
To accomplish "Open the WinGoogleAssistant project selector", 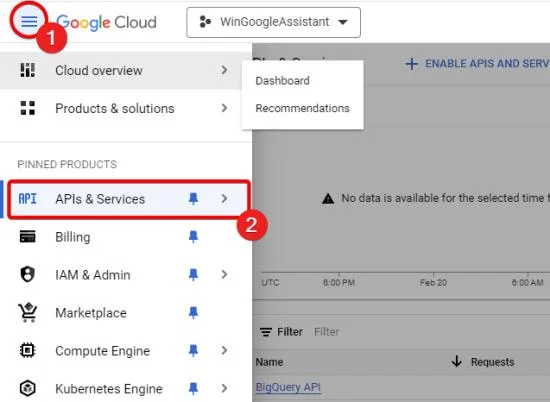I will tap(274, 22).
